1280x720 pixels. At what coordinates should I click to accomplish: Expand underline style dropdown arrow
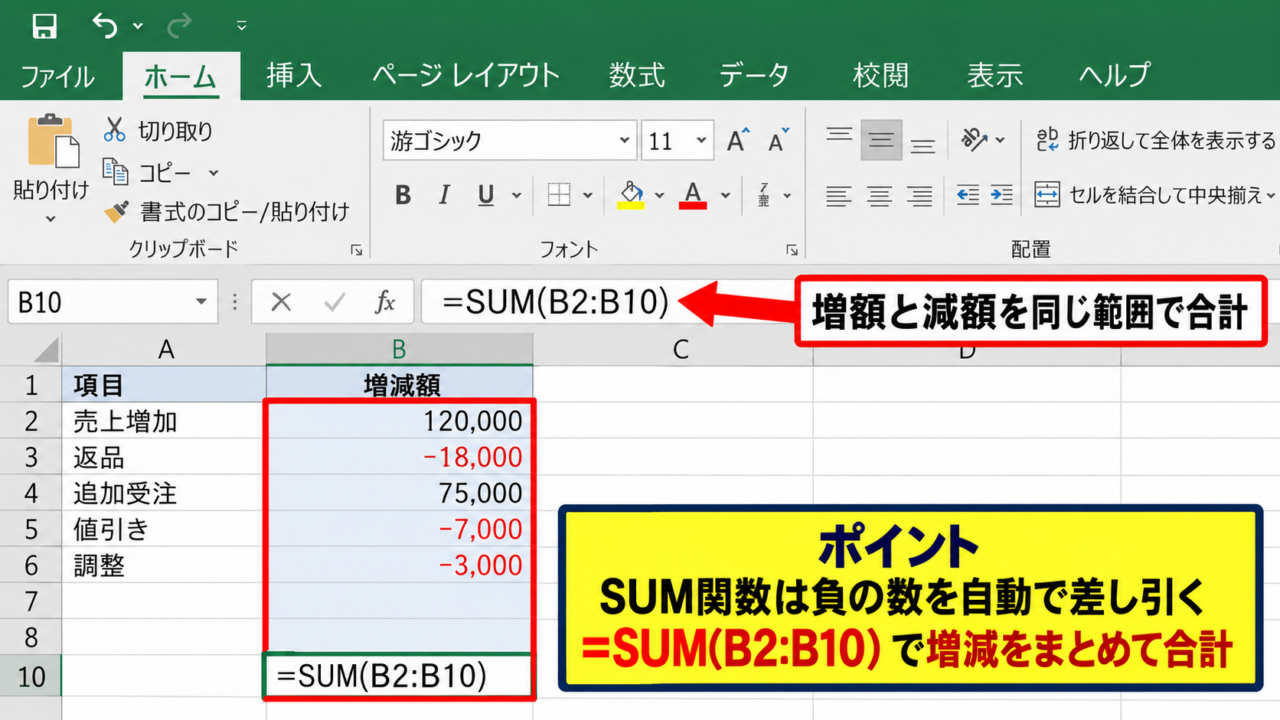[517, 195]
